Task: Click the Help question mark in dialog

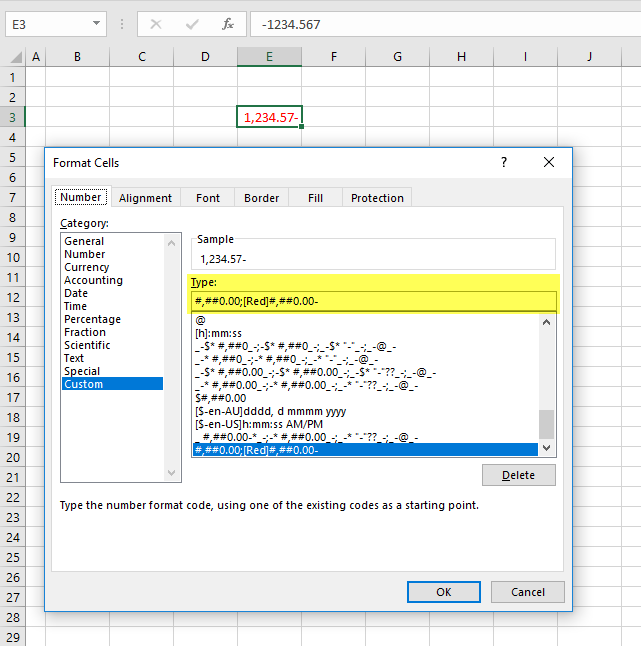Action: 504,162
